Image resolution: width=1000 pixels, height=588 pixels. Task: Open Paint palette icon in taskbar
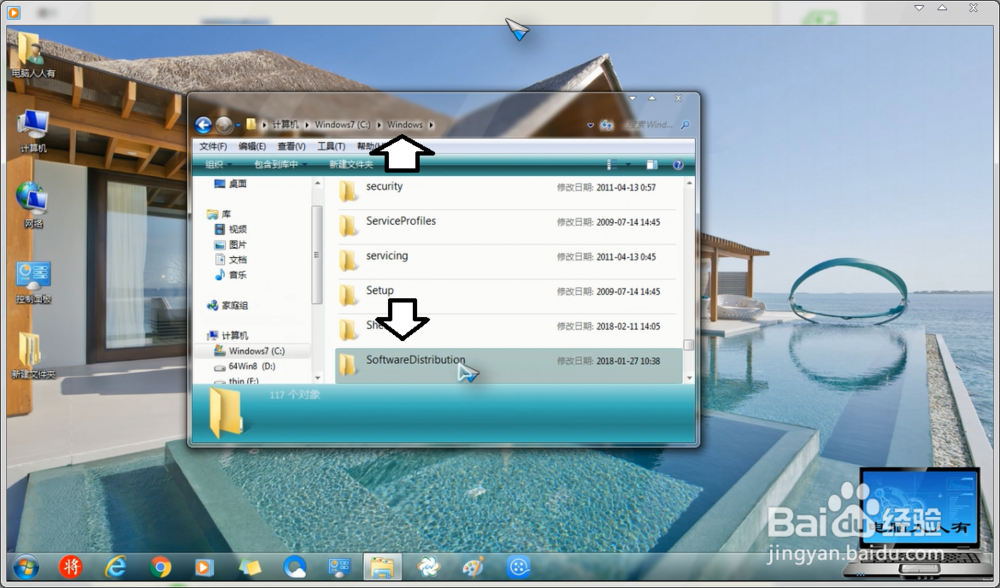(x=473, y=566)
